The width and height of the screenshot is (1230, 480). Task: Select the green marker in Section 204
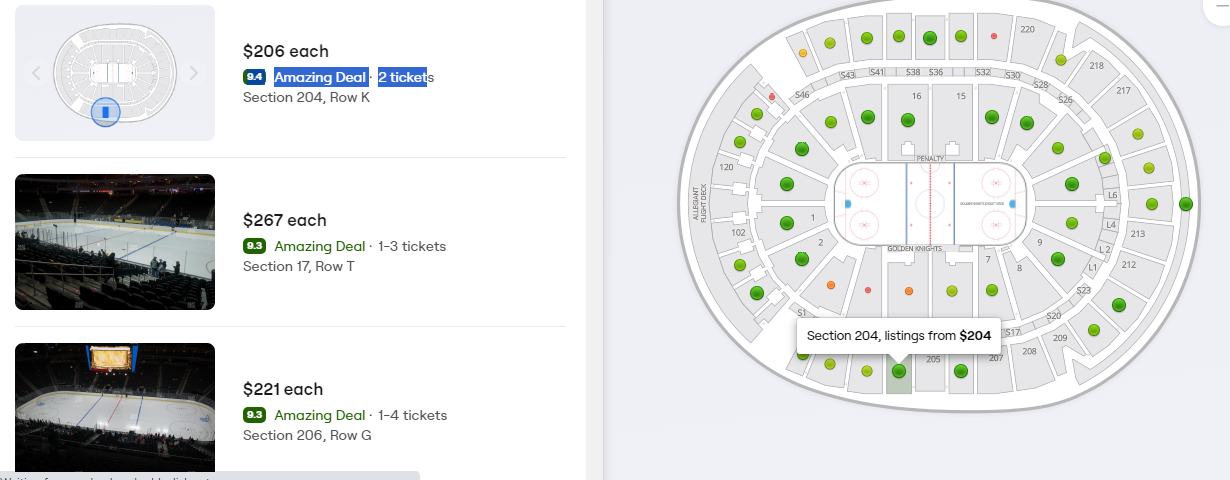point(898,371)
